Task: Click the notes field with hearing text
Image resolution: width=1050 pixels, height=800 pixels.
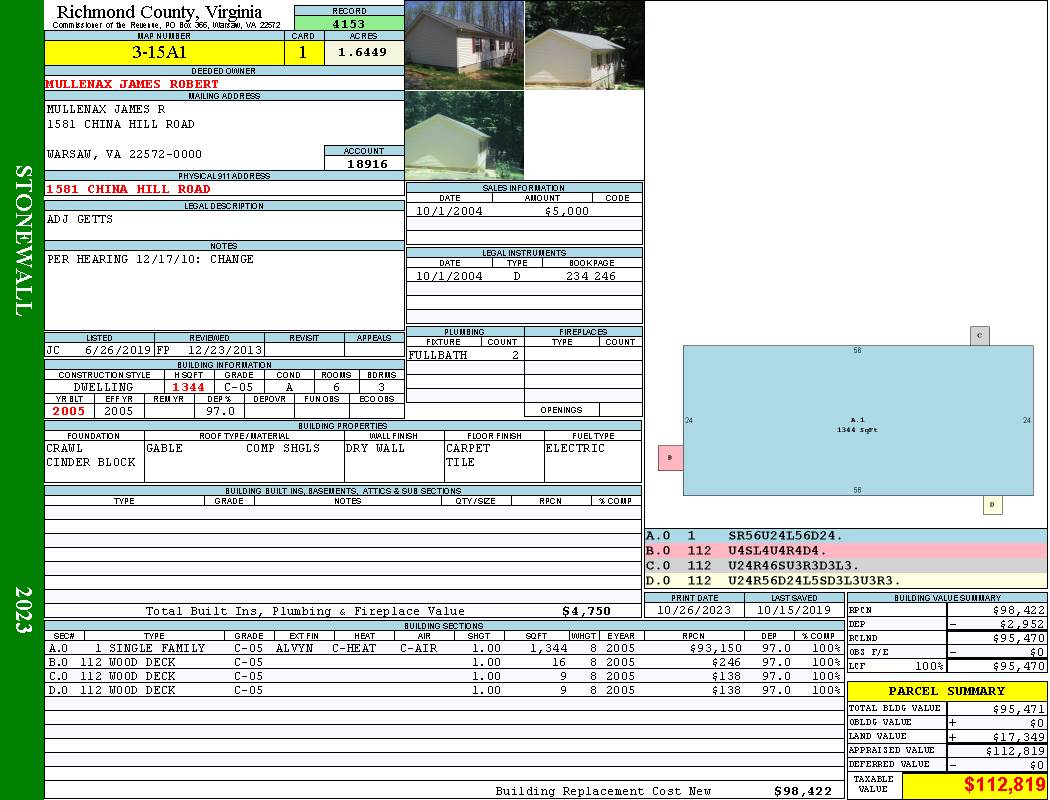Action: click(224, 290)
